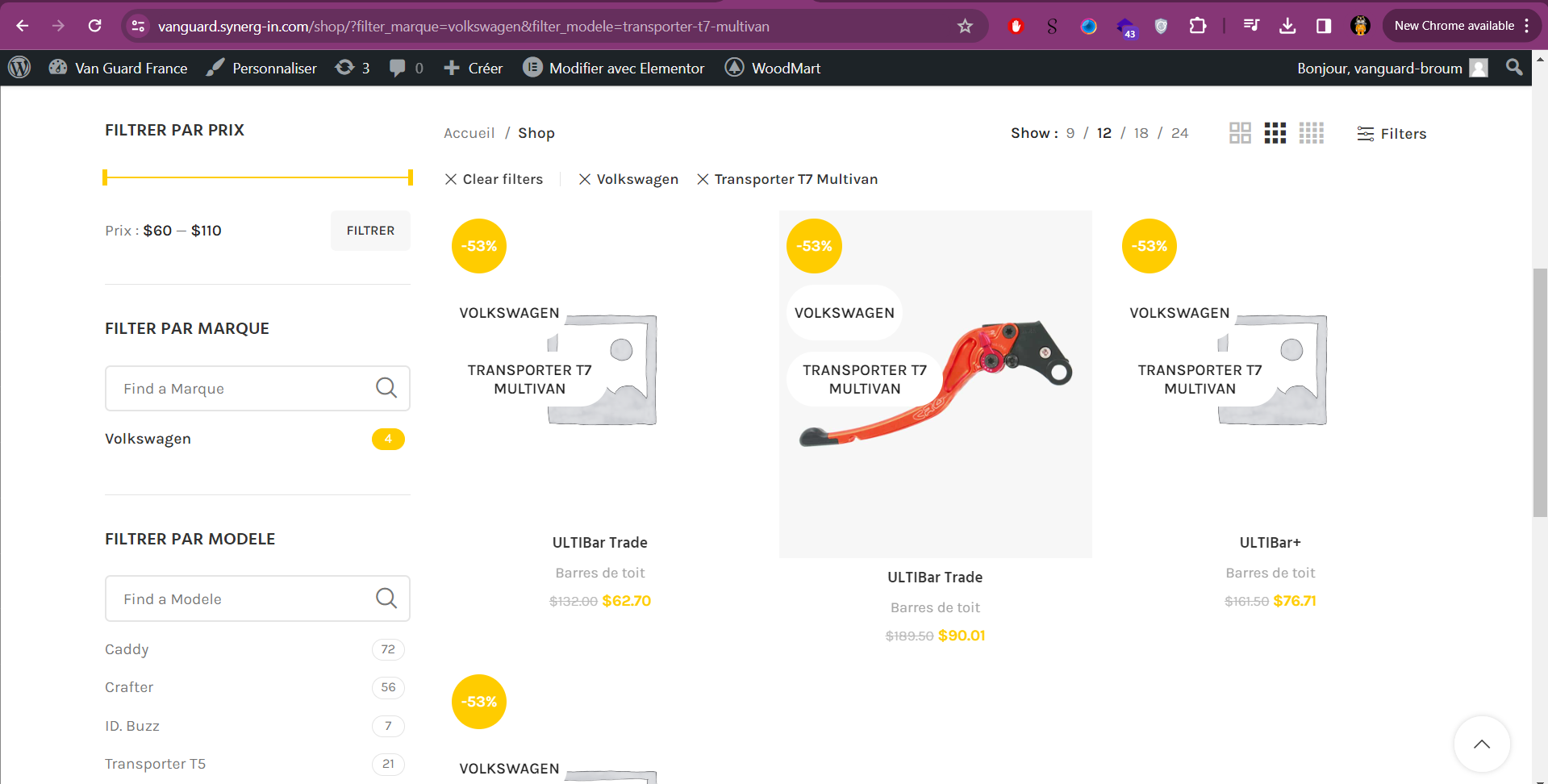
Task: Select Volkswagen in the marque filter
Action: [148, 439]
